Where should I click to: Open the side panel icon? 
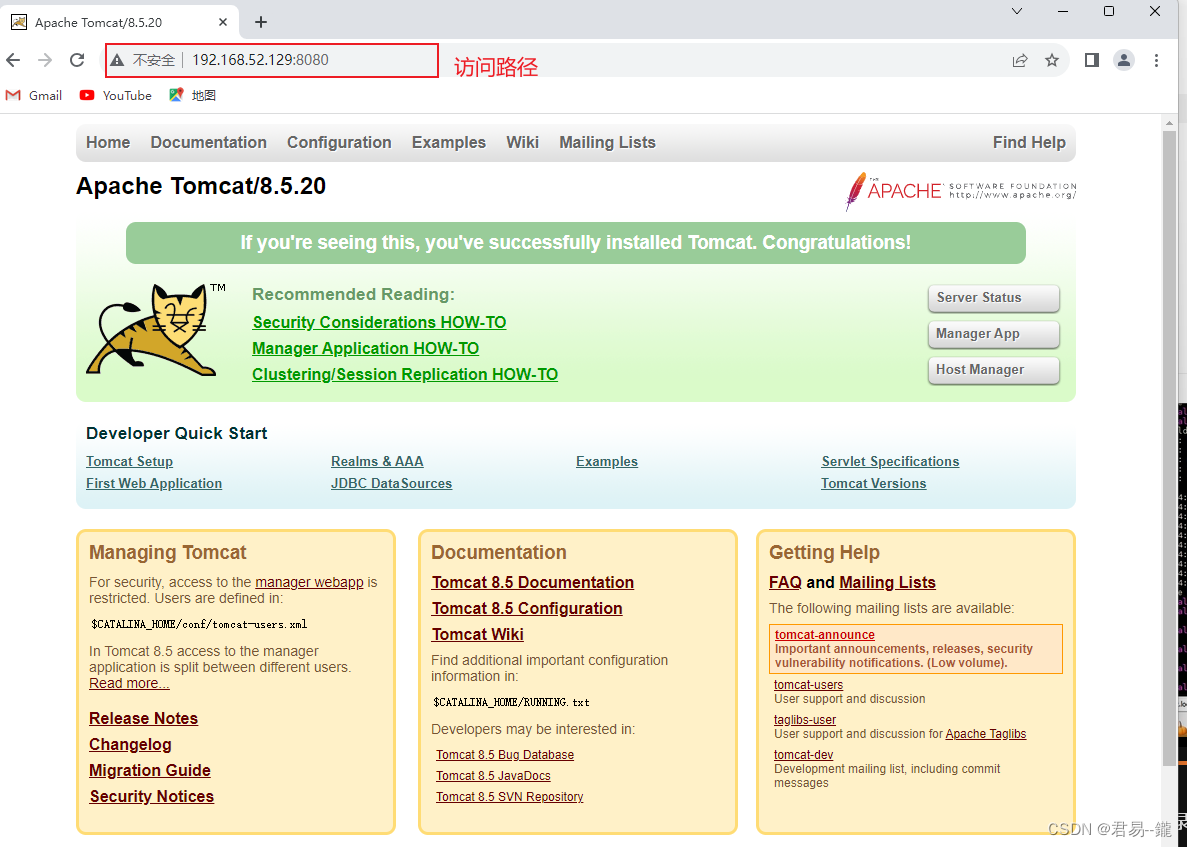(1092, 60)
